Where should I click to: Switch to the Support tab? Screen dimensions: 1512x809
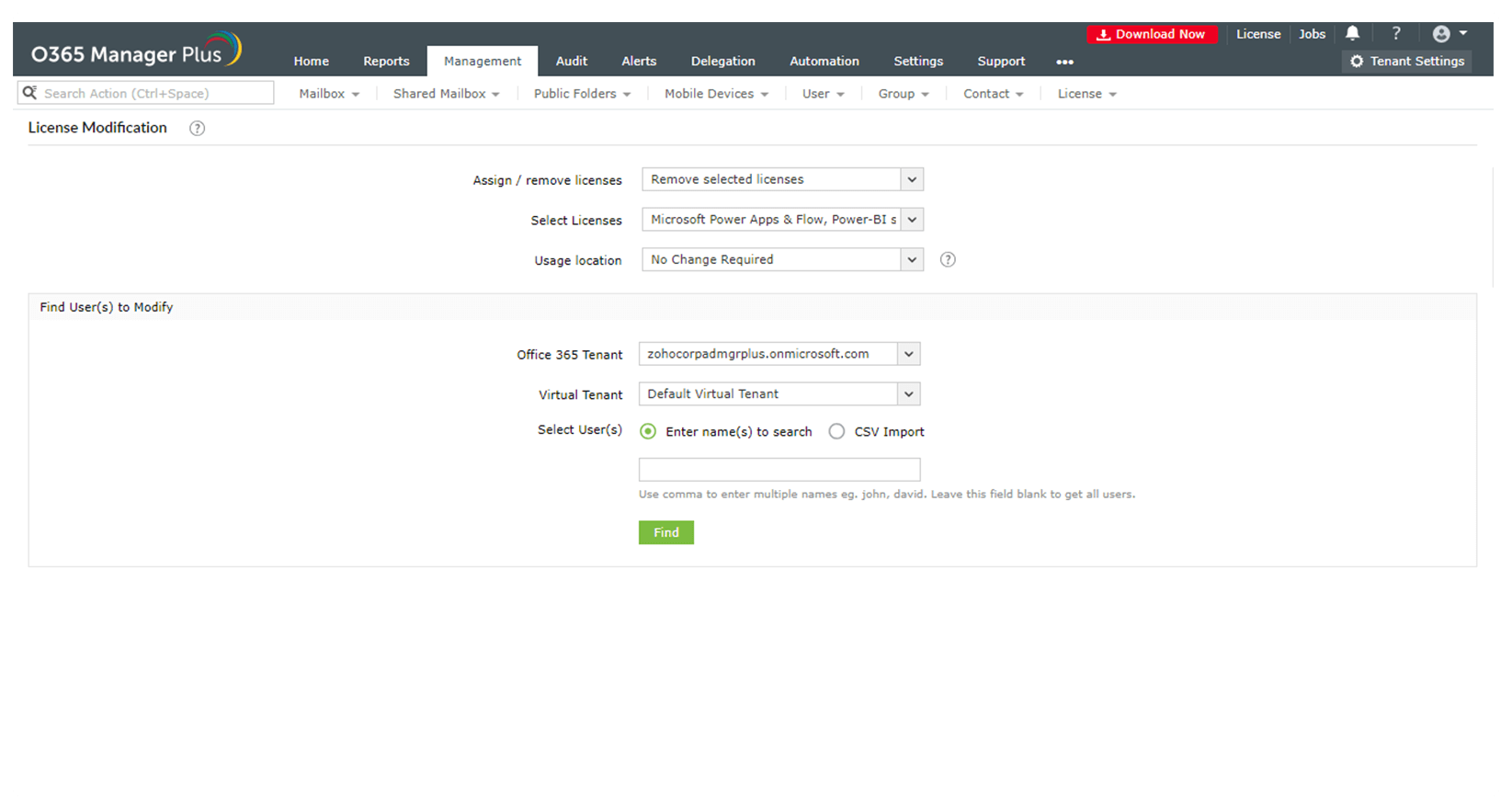[x=1001, y=61]
